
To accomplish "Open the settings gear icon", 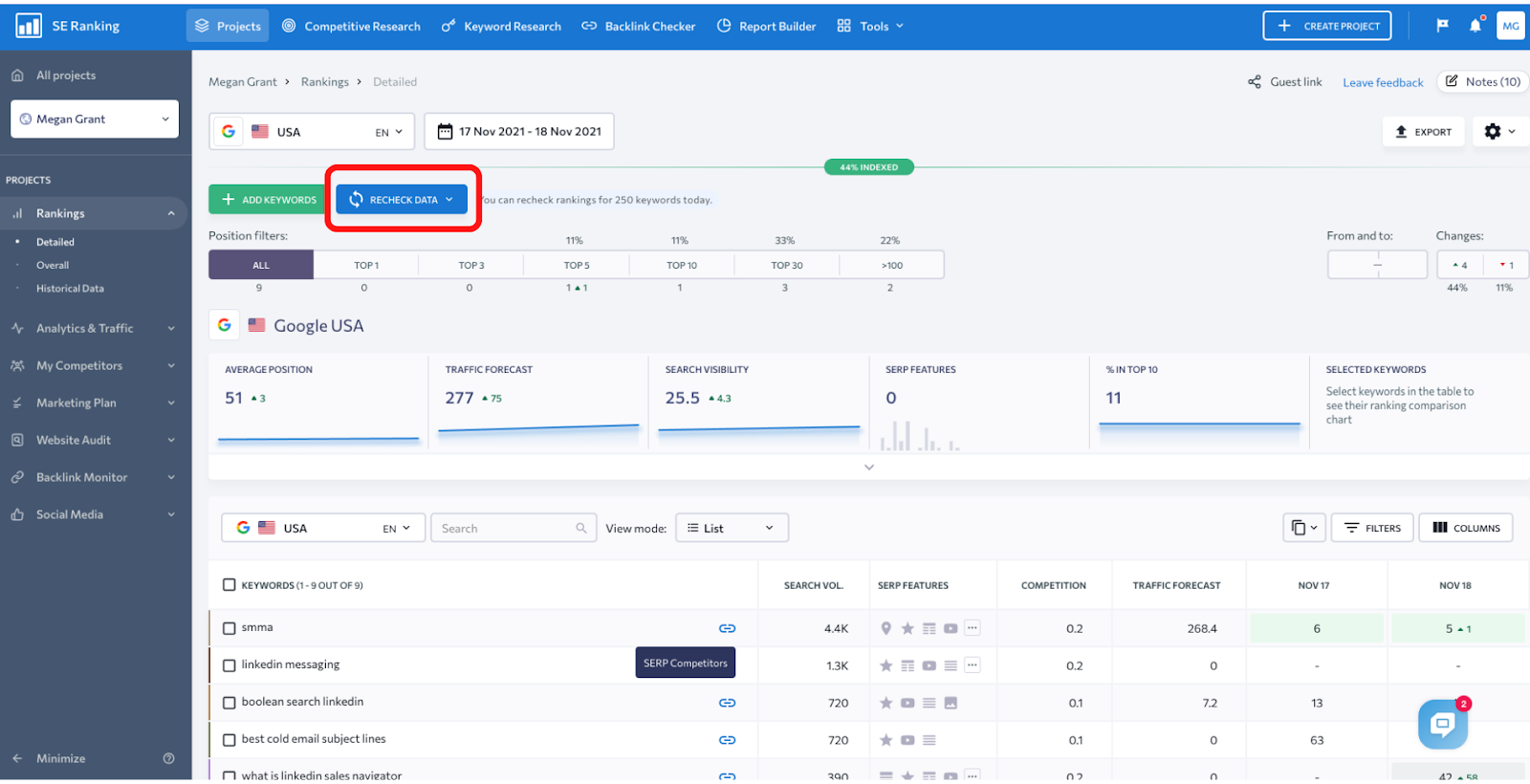I will 1493,132.
